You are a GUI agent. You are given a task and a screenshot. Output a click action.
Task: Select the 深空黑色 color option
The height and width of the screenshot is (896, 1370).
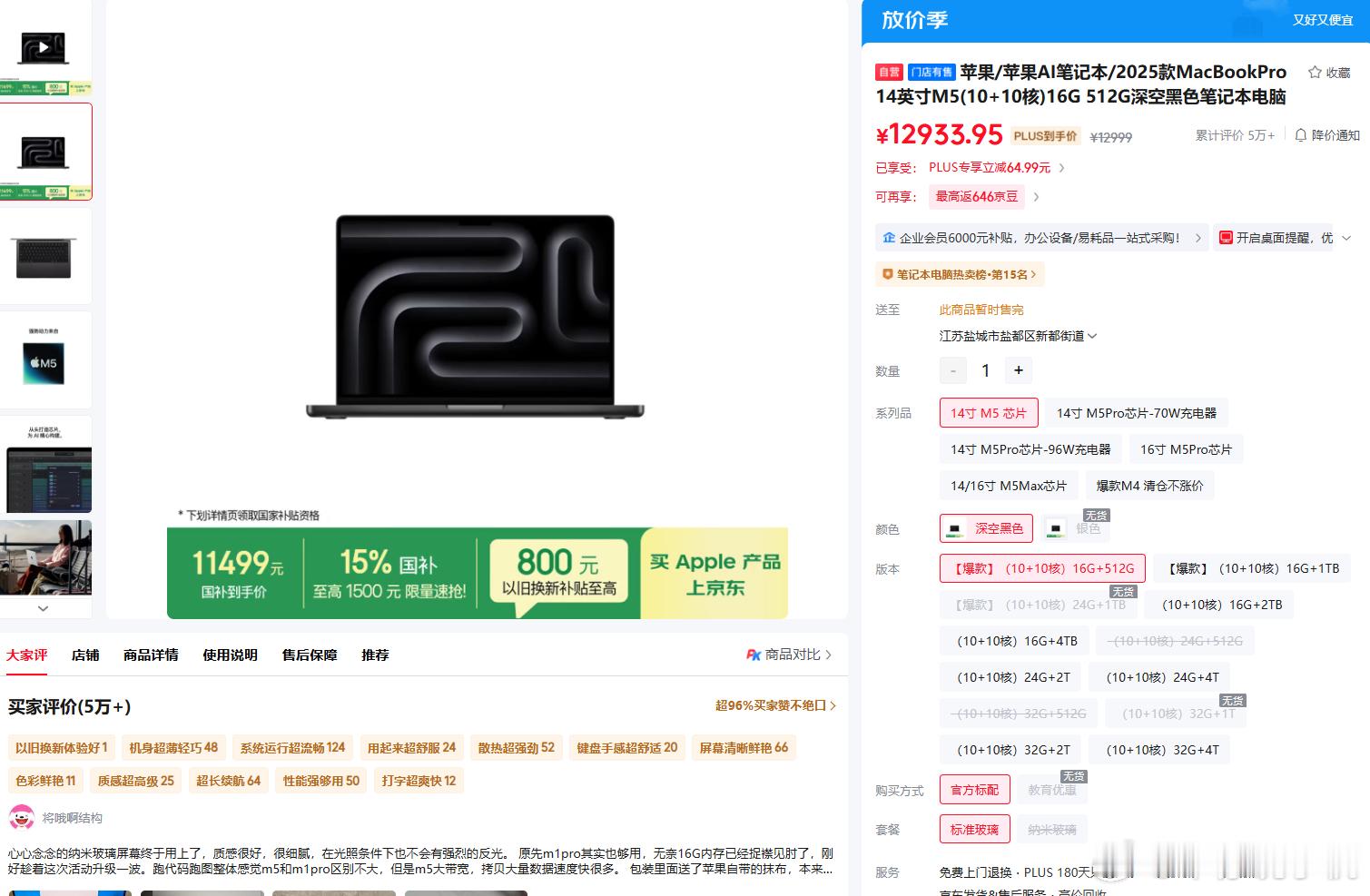click(x=985, y=528)
